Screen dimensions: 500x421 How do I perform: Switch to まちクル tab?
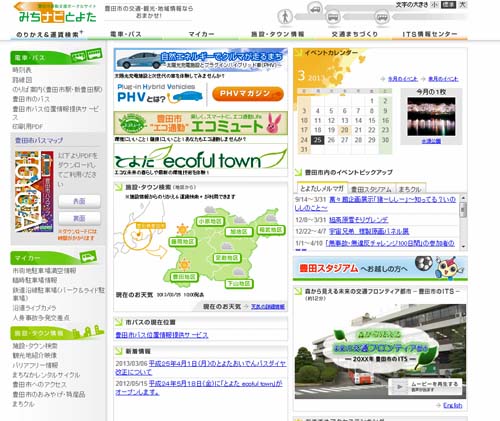tap(410, 189)
